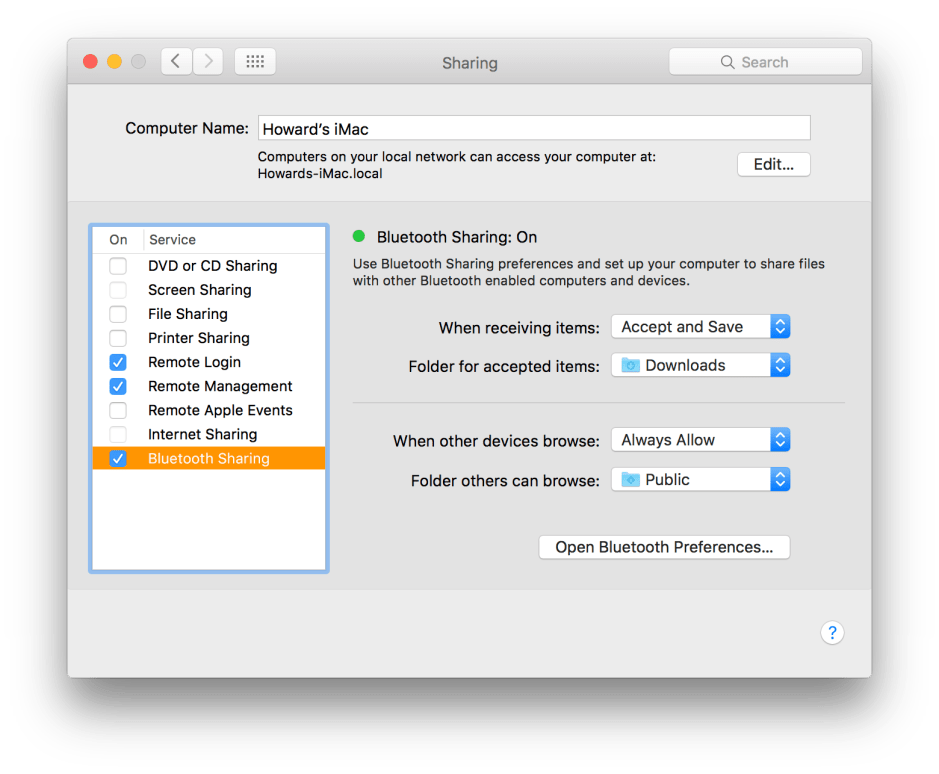The width and height of the screenshot is (939, 774).
Task: Click the magnifying glass search icon
Action: tap(727, 62)
